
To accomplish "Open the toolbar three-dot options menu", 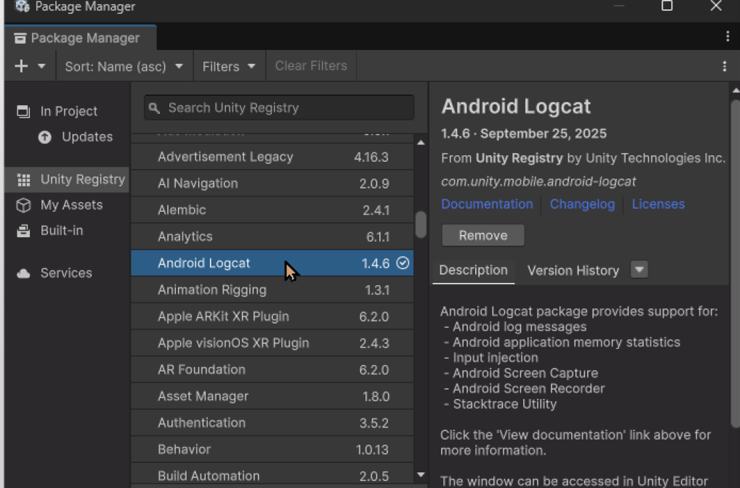I will (724, 66).
